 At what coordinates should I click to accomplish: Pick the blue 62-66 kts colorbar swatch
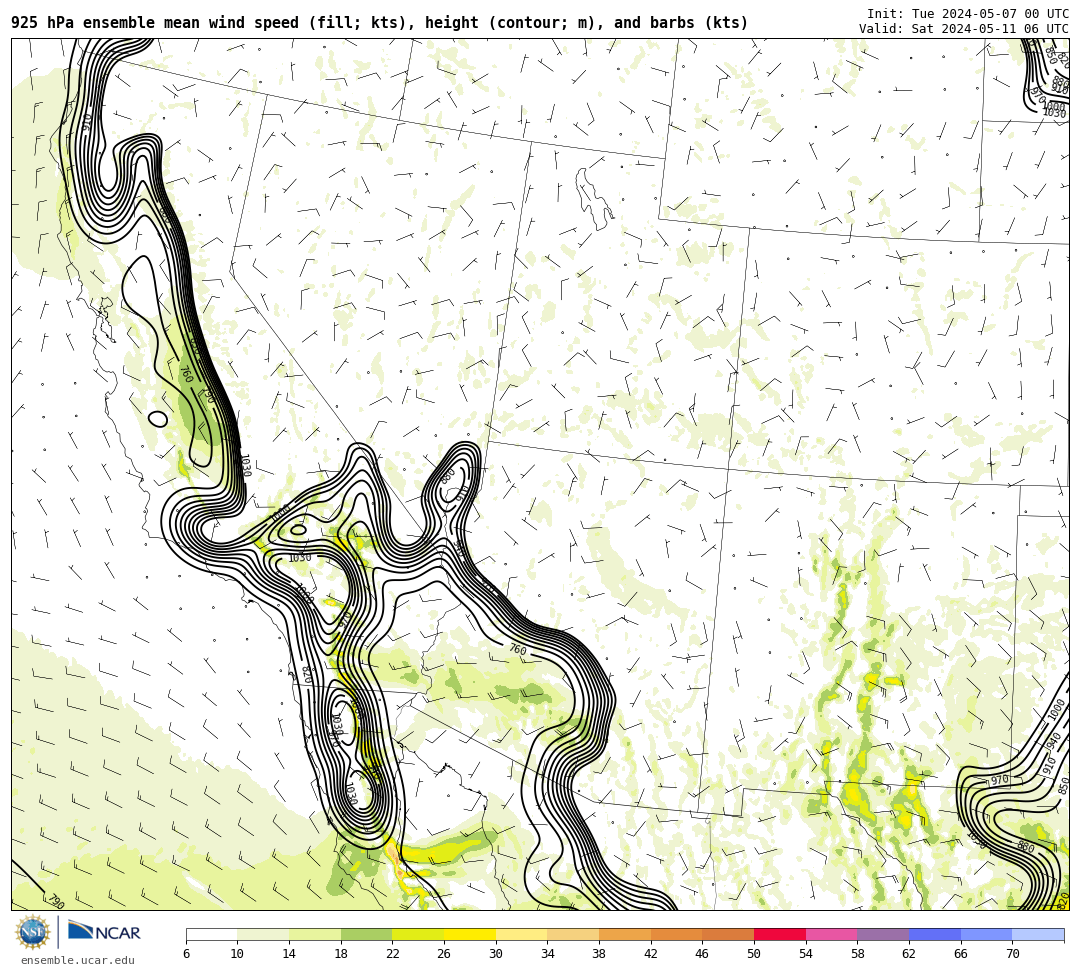pos(935,934)
